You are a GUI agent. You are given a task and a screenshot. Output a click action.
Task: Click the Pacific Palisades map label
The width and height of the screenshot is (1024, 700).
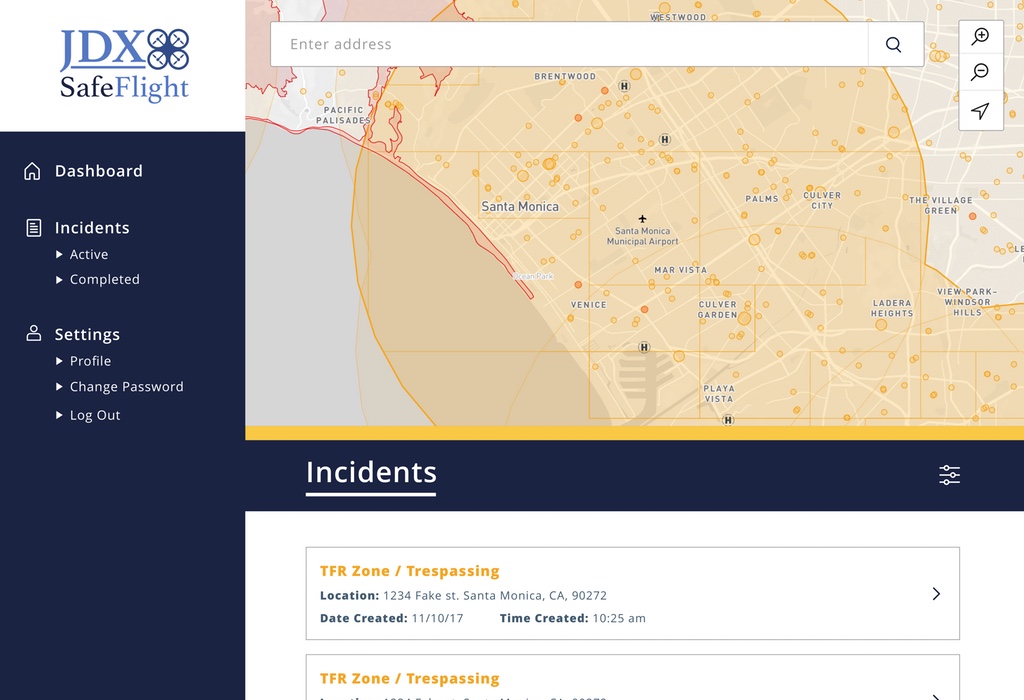point(343,116)
